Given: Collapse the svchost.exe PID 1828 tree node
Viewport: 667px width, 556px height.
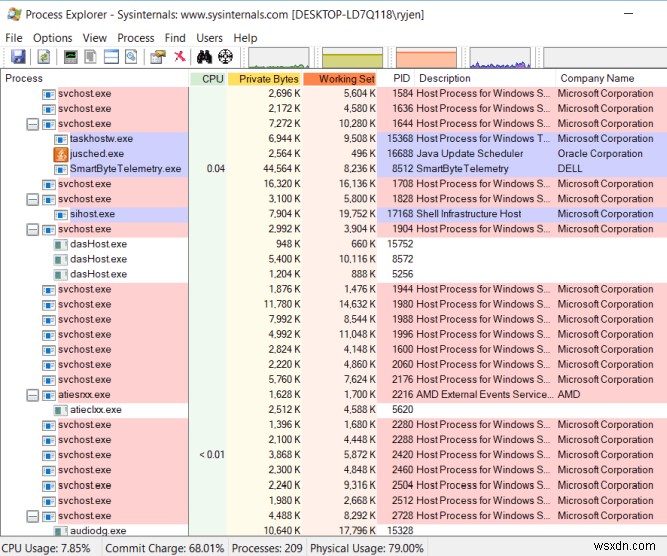Looking at the screenshot, I should (x=33, y=200).
